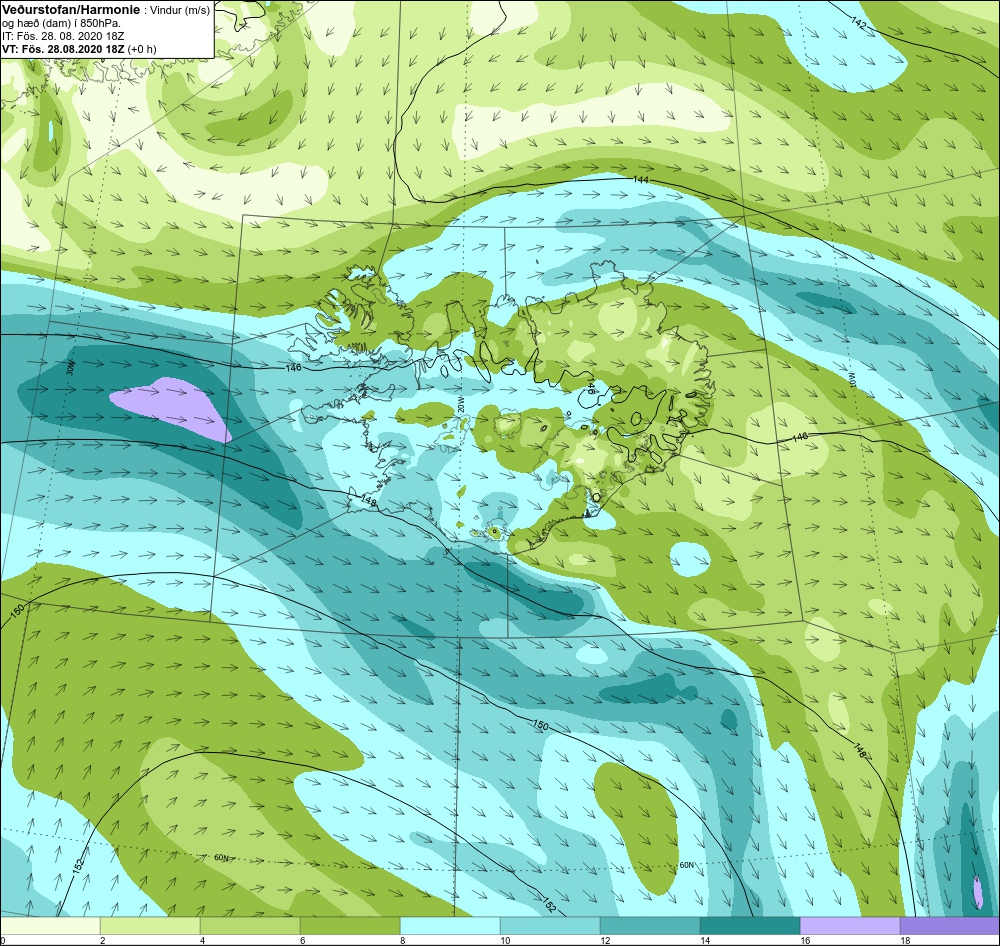The image size is (1000, 946).
Task: Click the '60N' latitude label at lower left
Action: pyautogui.click(x=221, y=858)
